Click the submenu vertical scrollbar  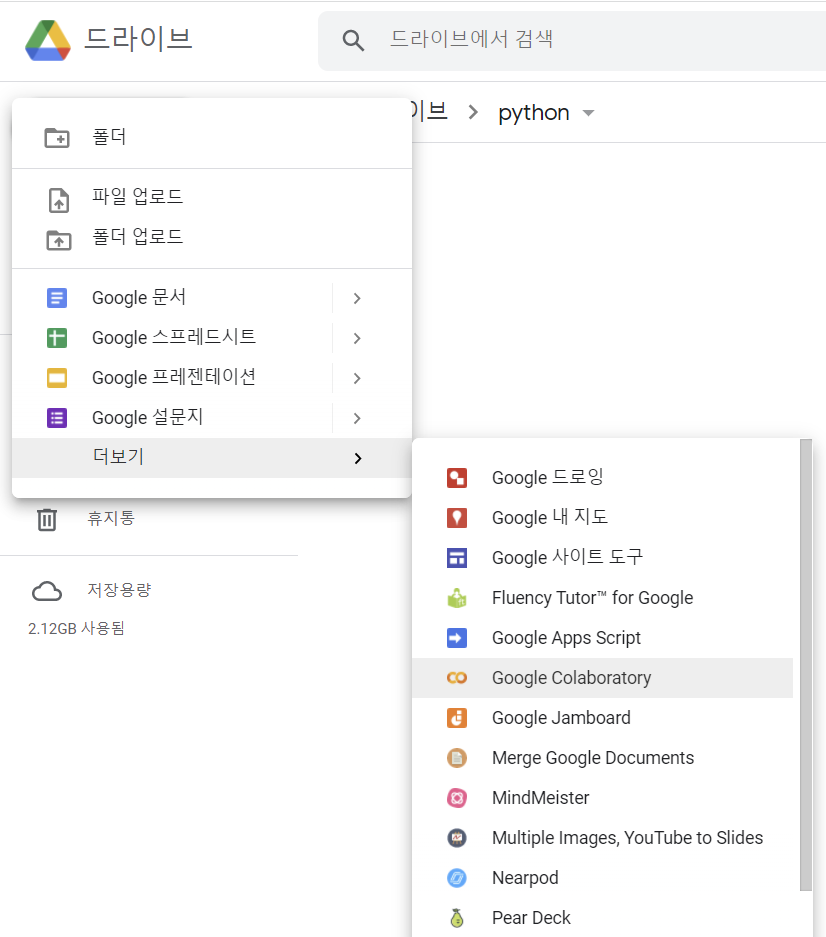click(806, 665)
